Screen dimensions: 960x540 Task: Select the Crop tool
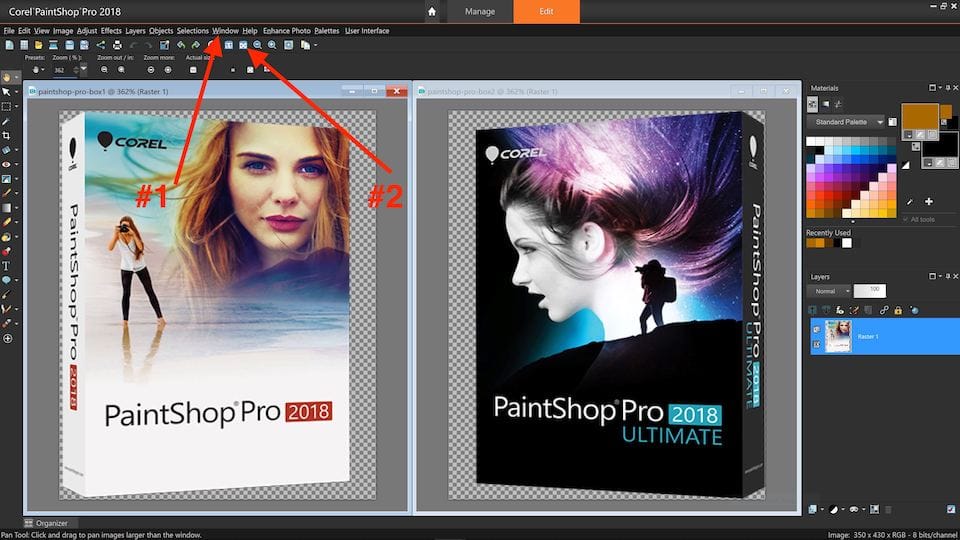[6, 135]
